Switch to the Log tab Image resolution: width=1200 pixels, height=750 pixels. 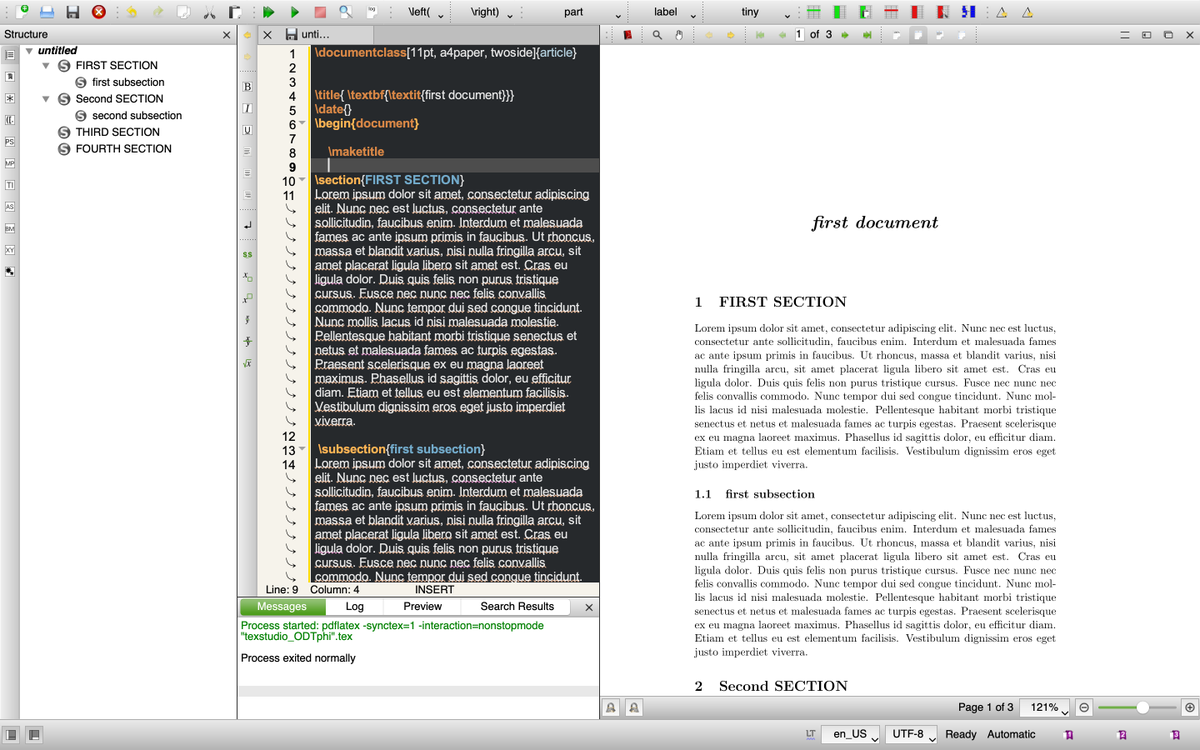coord(354,606)
